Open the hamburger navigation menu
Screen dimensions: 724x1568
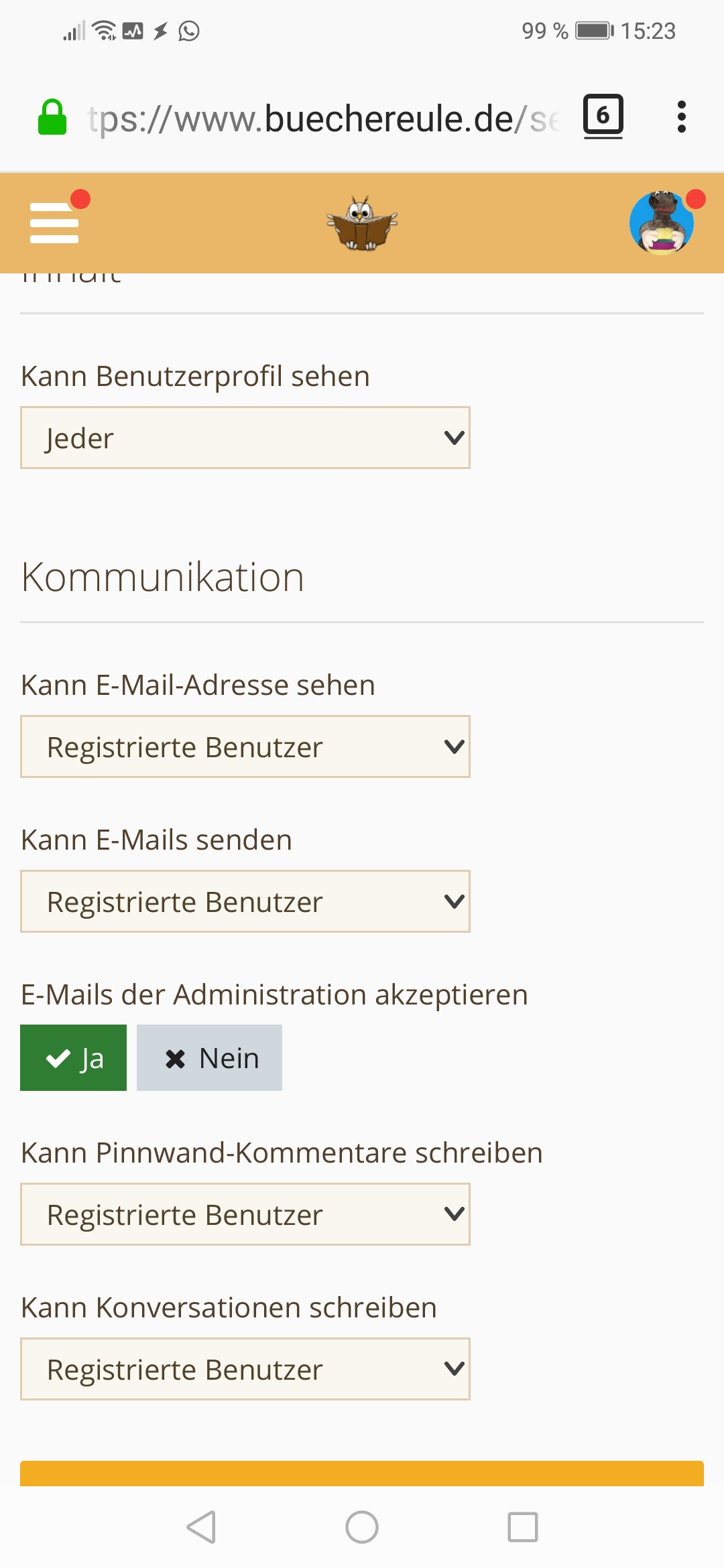coord(54,222)
